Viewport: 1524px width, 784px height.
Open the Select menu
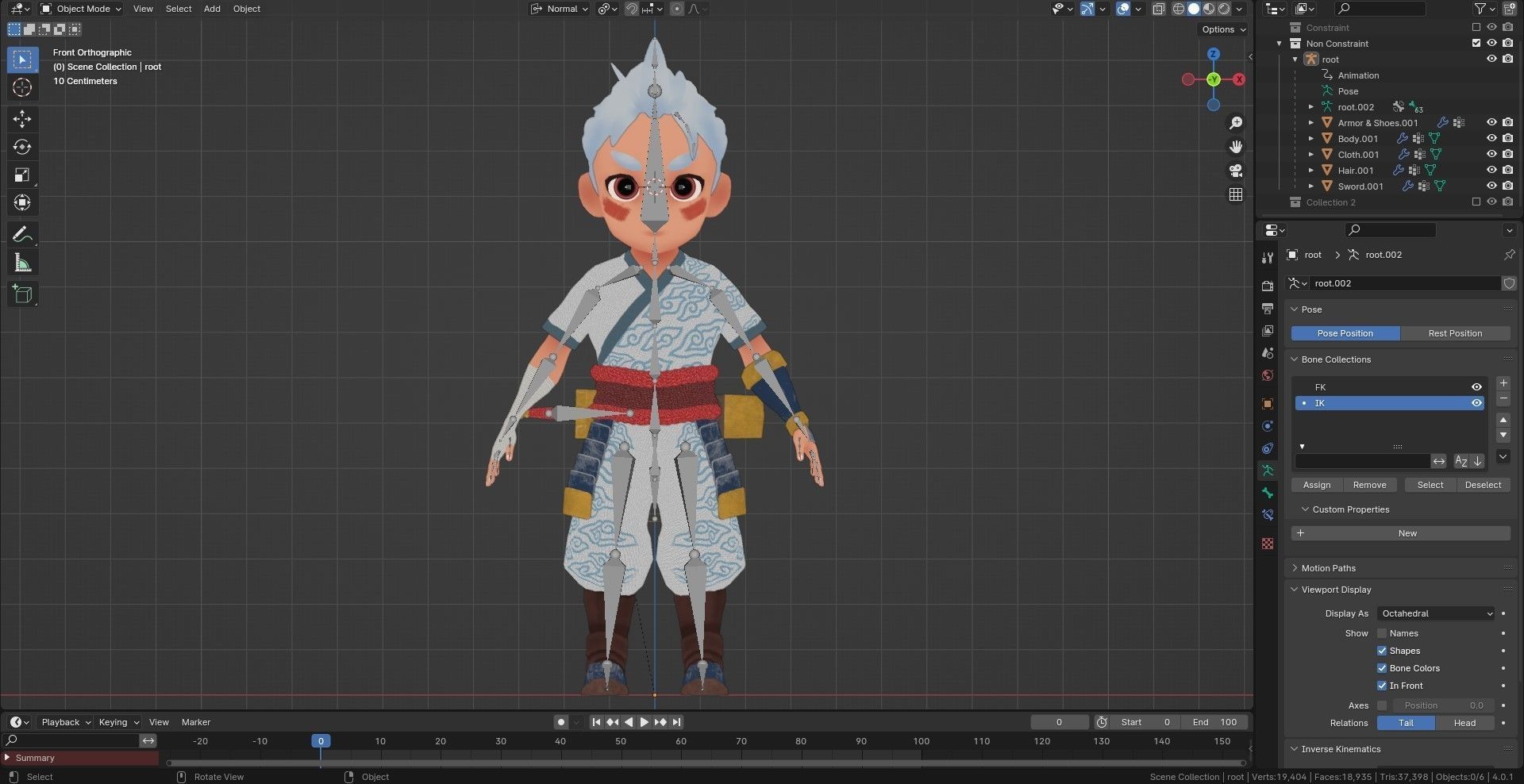point(179,9)
